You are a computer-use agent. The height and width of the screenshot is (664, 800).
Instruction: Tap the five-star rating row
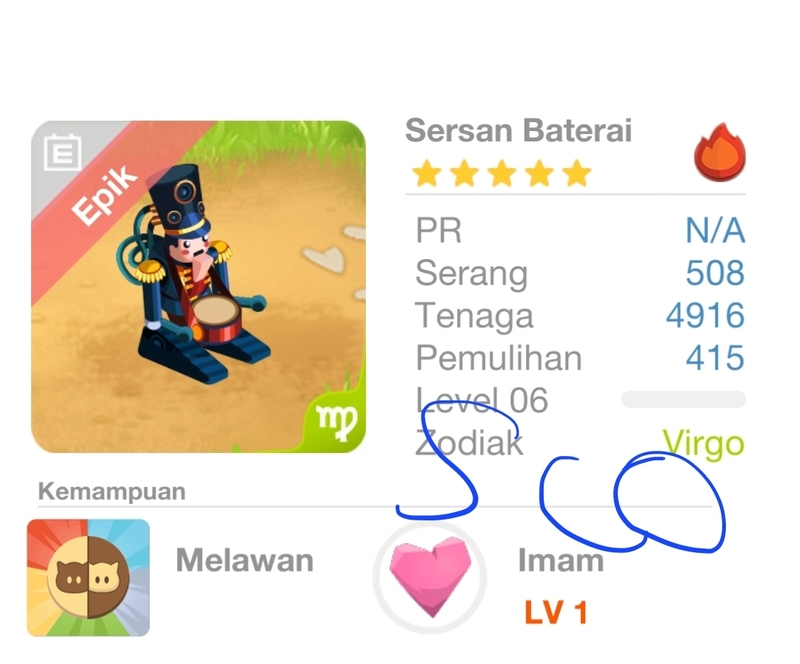click(502, 173)
